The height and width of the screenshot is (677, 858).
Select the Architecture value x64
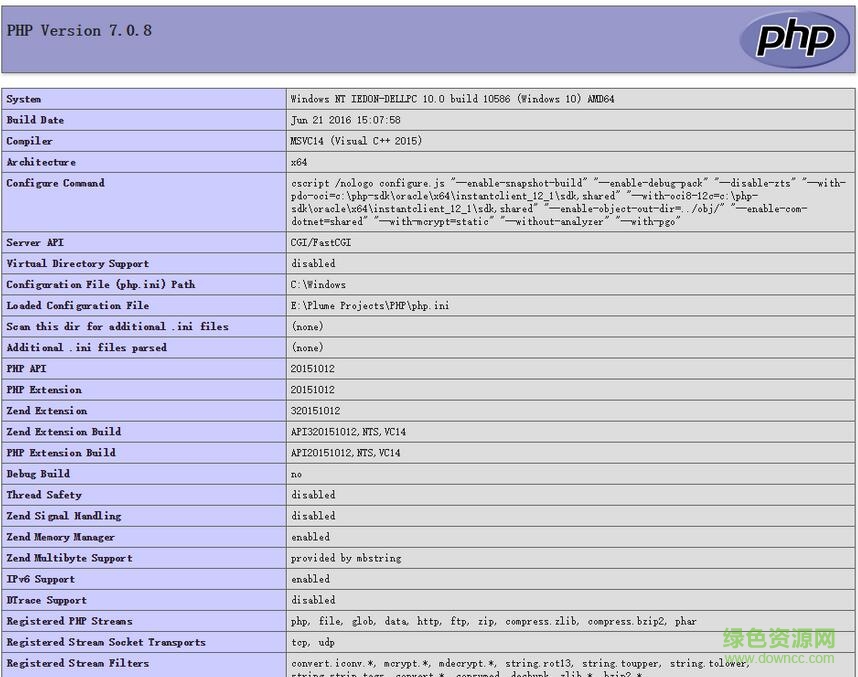299,162
